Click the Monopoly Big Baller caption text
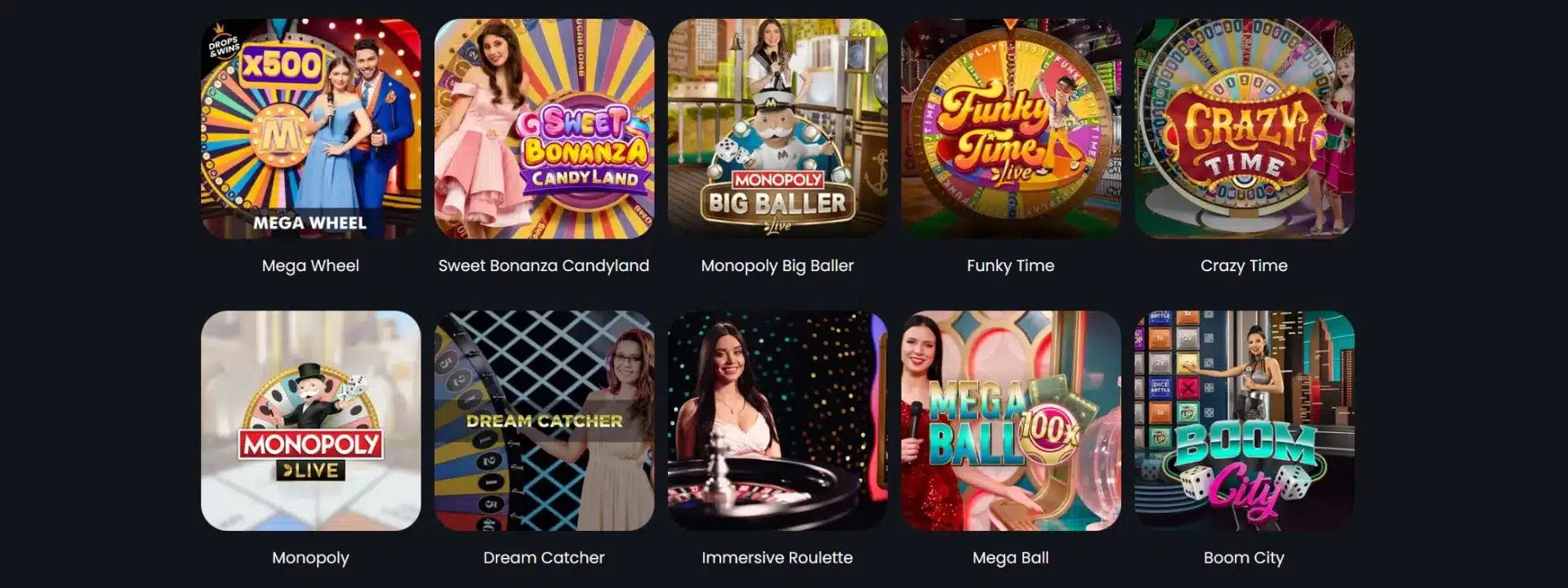The height and width of the screenshot is (588, 1568). (x=777, y=266)
